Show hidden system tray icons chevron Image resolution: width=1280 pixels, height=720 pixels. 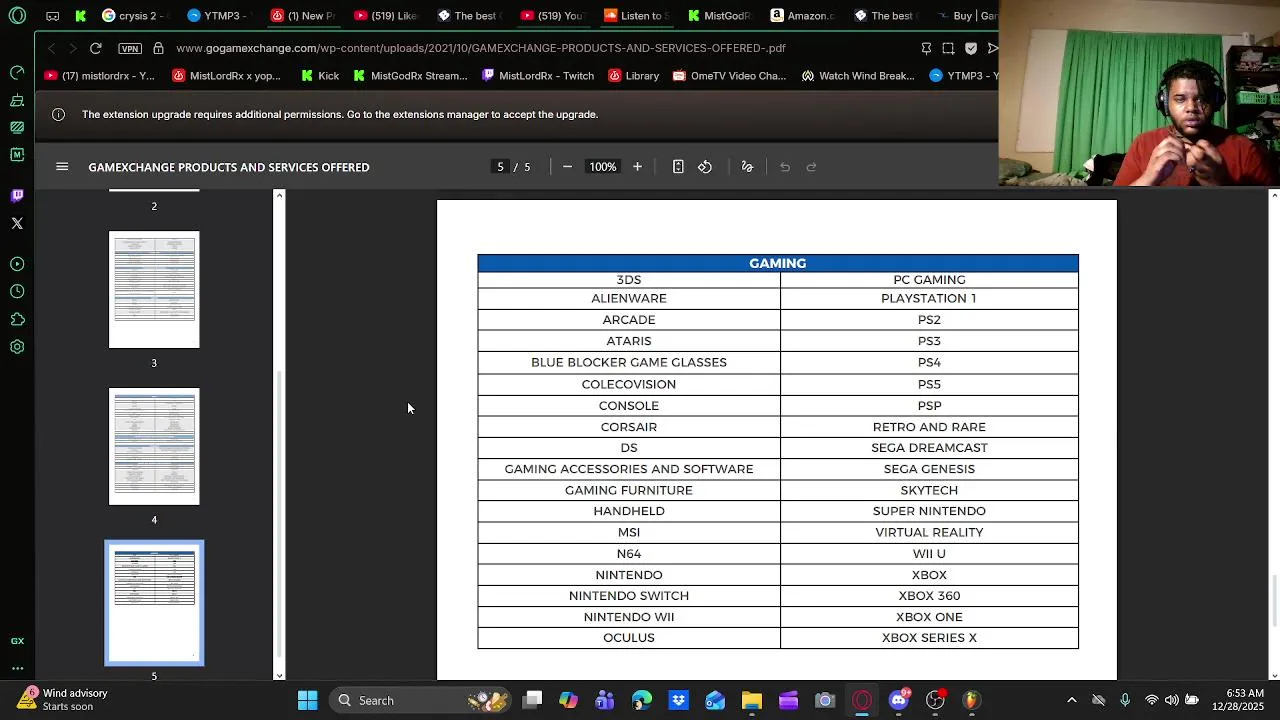(x=1071, y=700)
